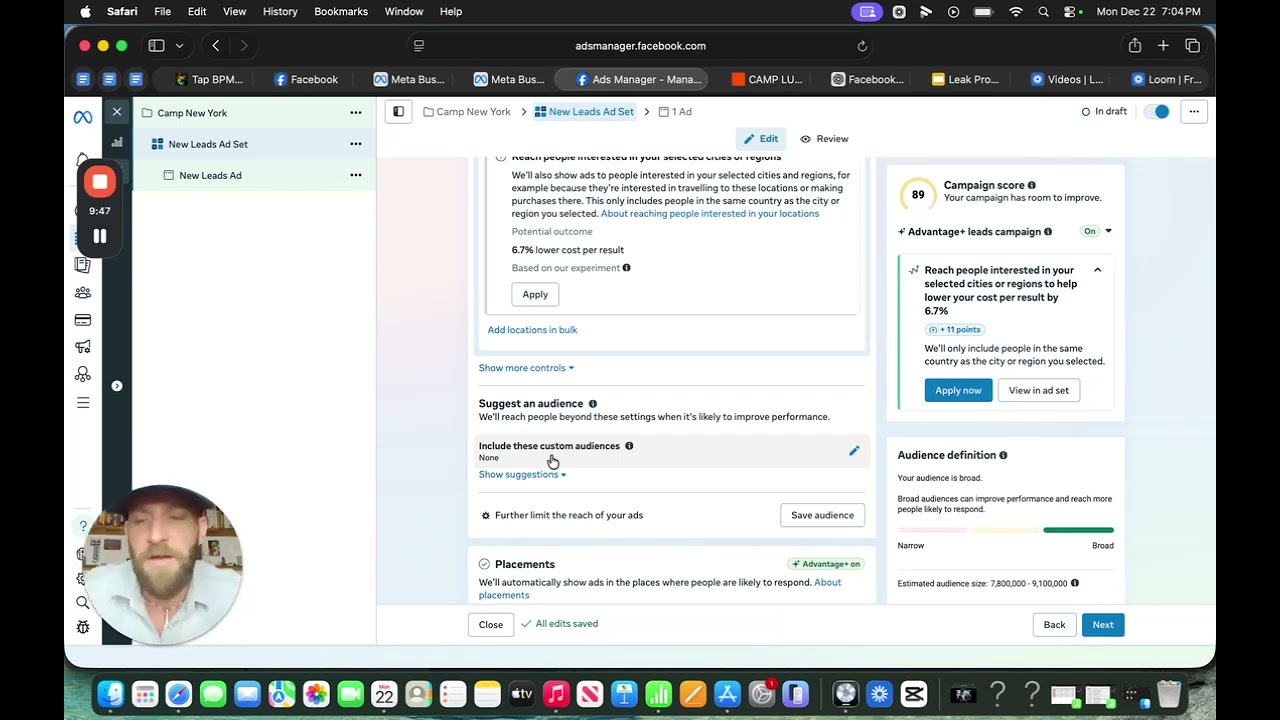Viewport: 1280px width, 720px height.
Task: Click Apply button in locations suggestion
Action: coord(535,294)
